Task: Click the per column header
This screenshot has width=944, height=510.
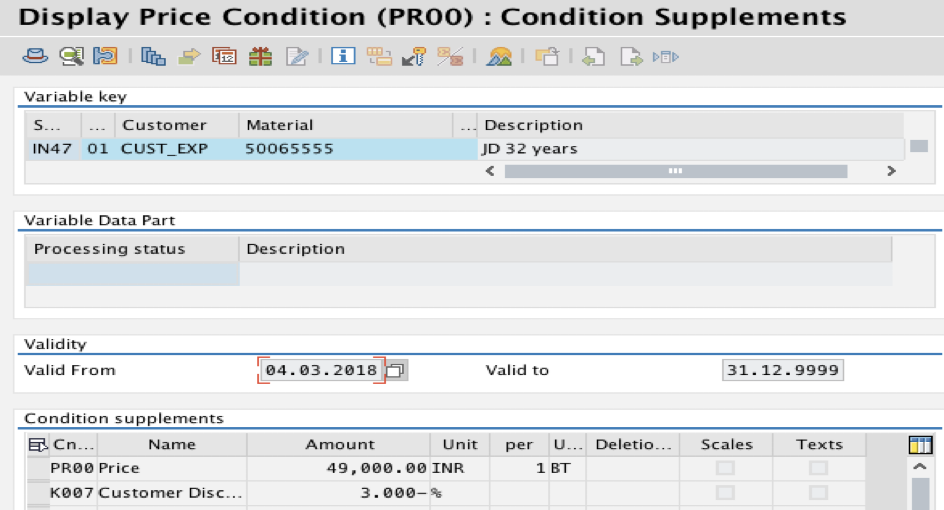Action: click(x=518, y=444)
